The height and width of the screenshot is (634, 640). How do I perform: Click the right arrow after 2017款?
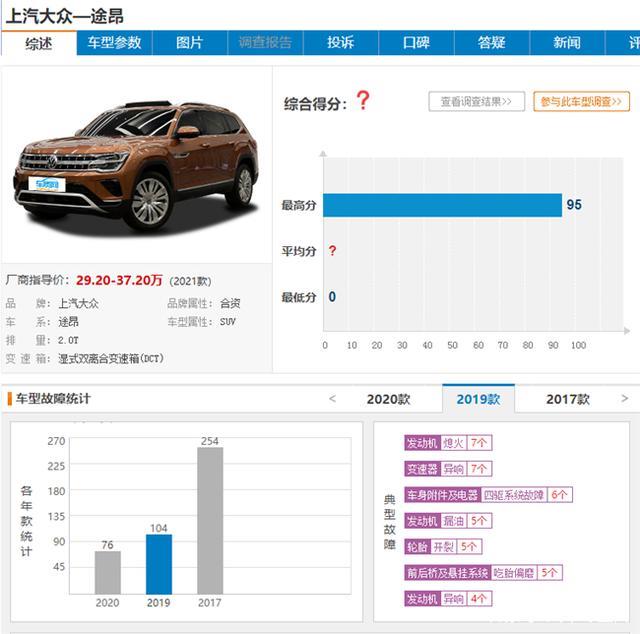[624, 398]
